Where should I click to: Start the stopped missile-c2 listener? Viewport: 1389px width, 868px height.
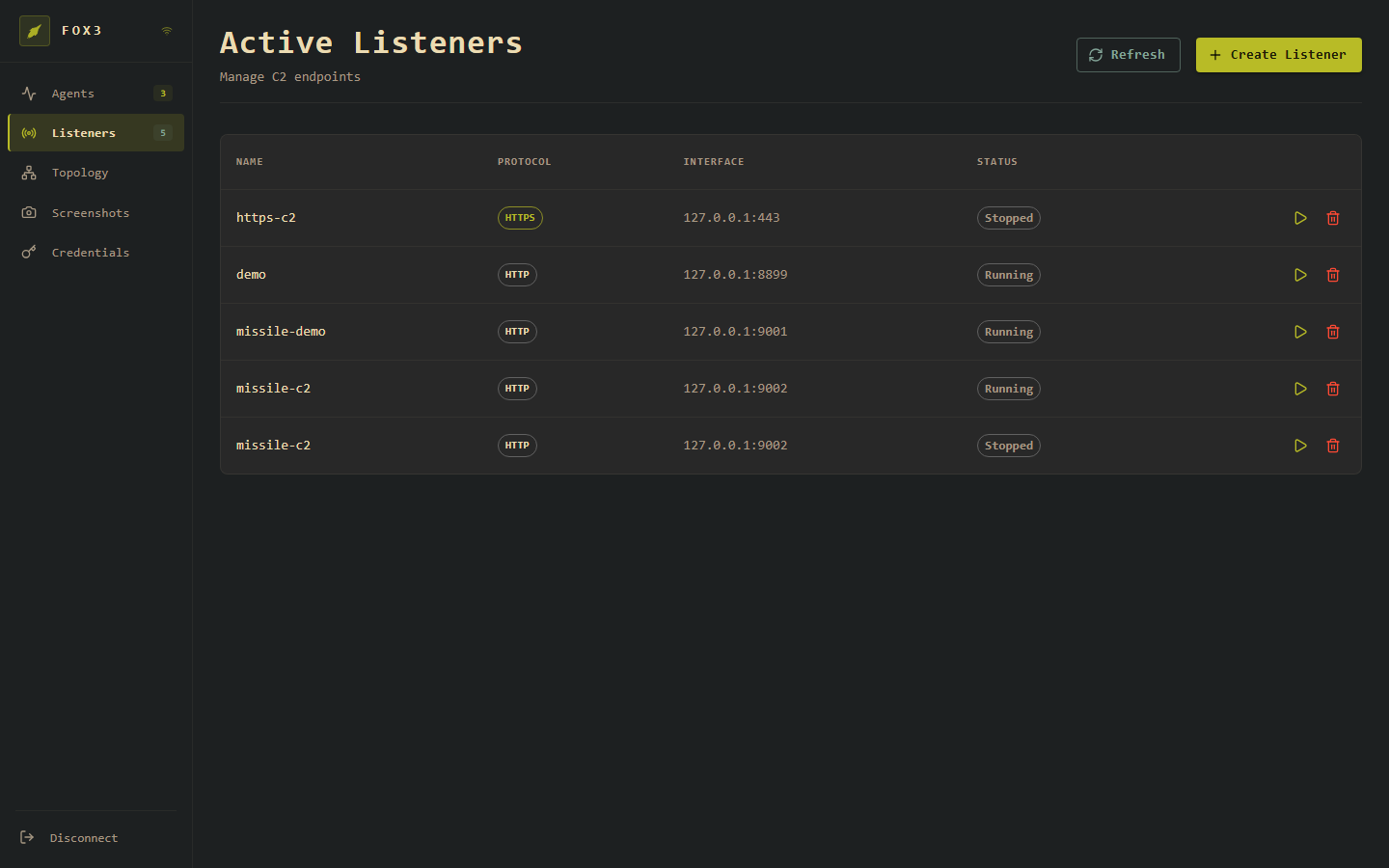[x=1300, y=446]
